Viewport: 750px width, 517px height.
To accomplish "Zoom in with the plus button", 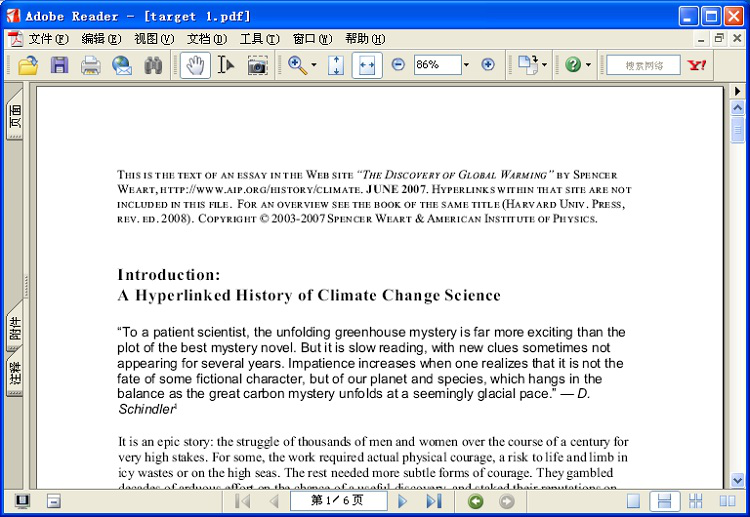I will [488, 64].
